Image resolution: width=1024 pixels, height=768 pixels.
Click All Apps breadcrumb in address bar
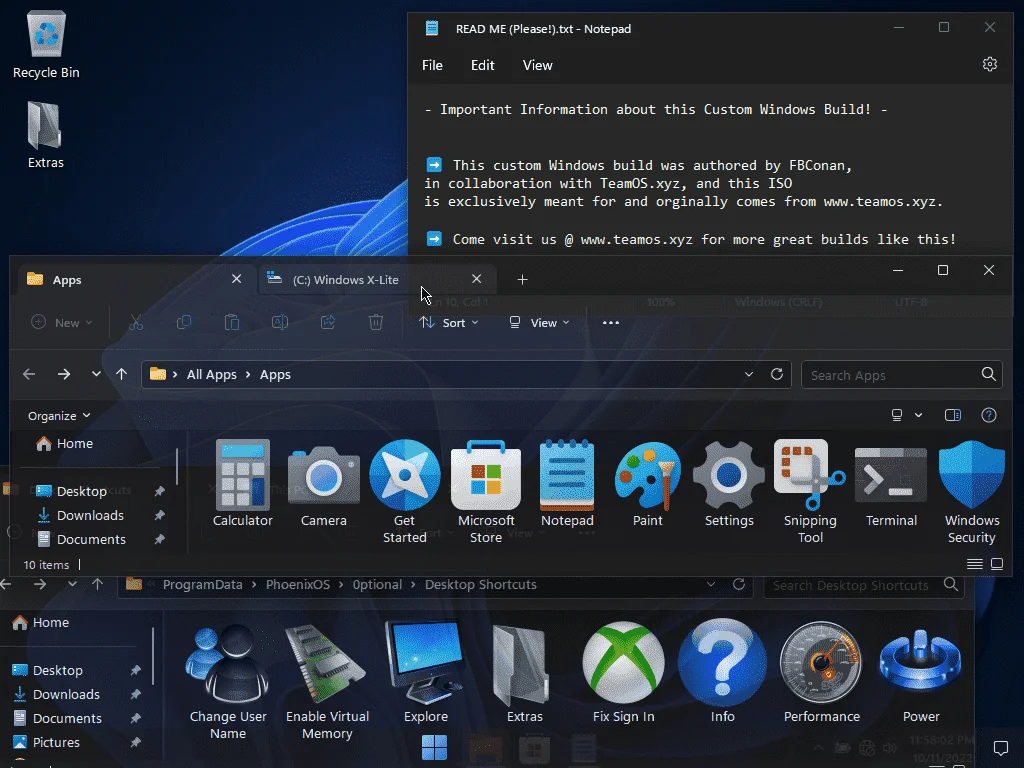(x=212, y=374)
